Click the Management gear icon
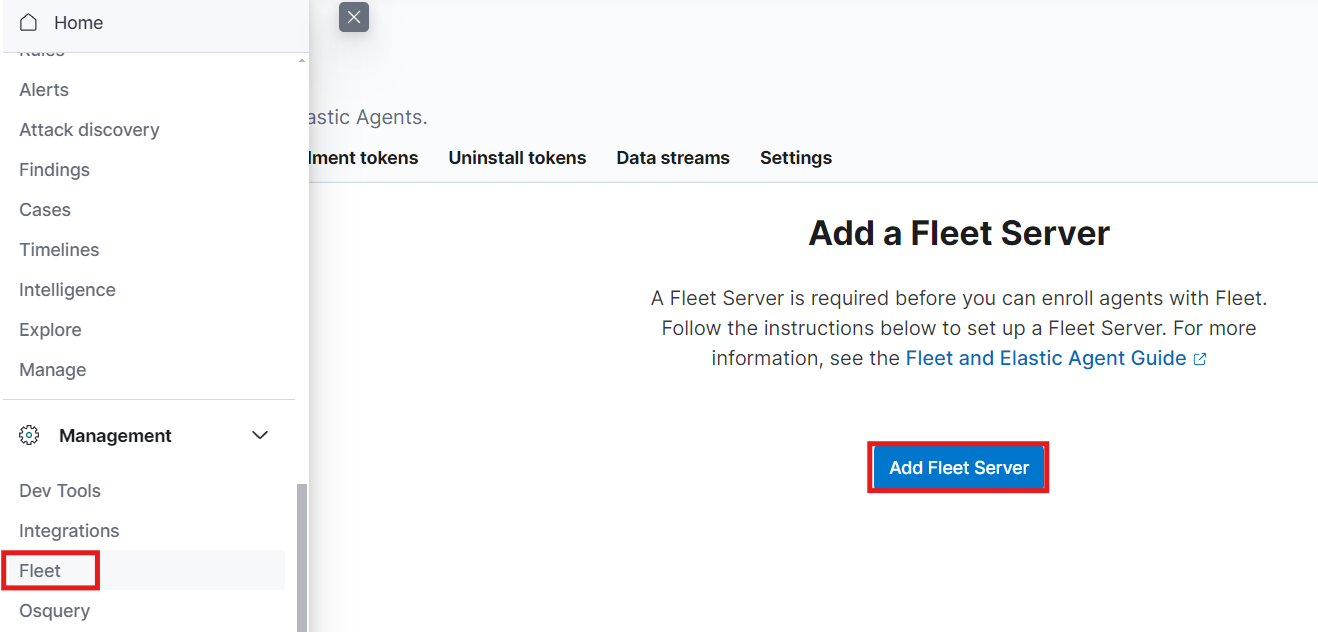1318x632 pixels. pyautogui.click(x=29, y=436)
